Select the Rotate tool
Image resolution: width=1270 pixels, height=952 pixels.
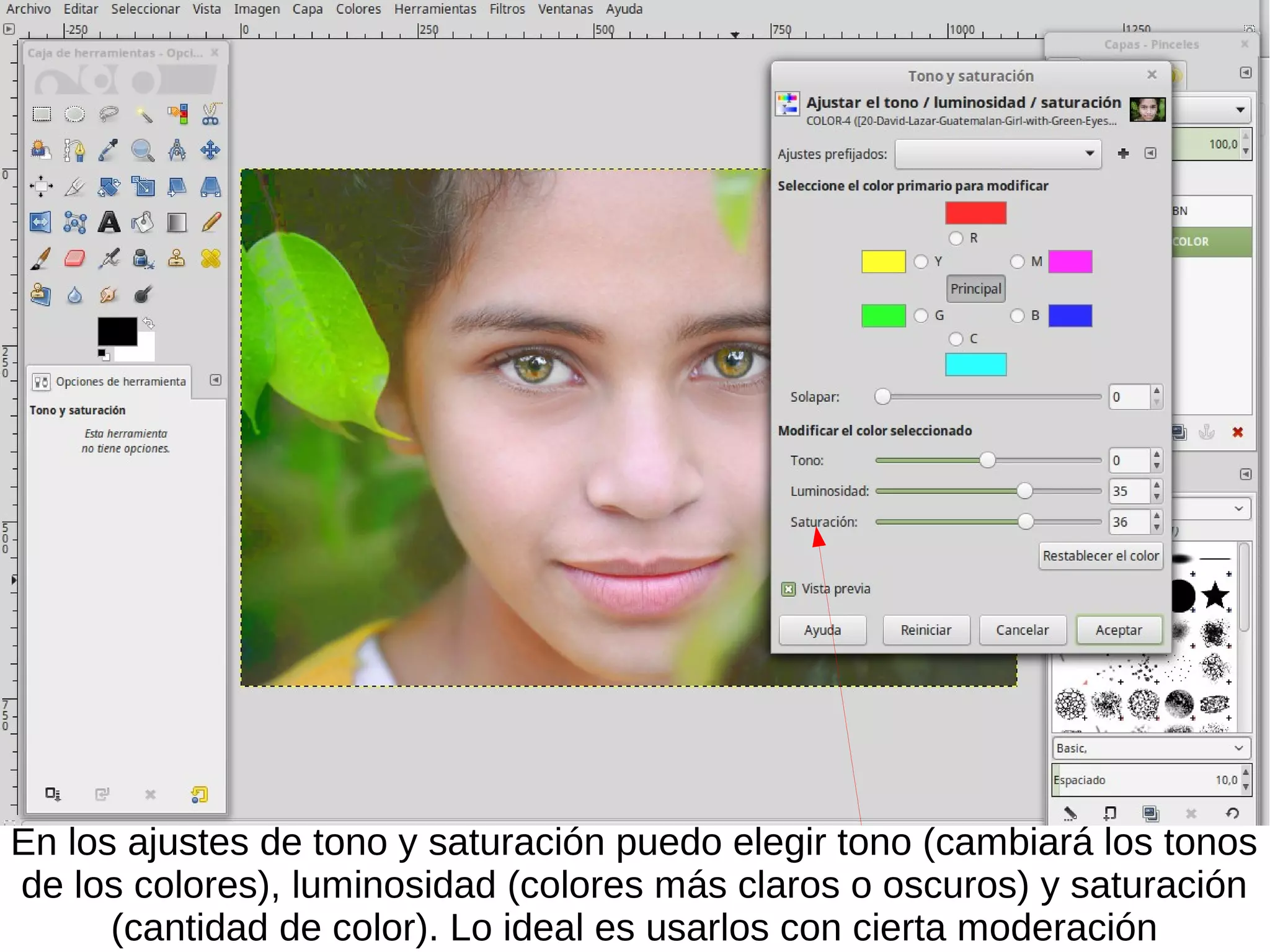tap(109, 186)
